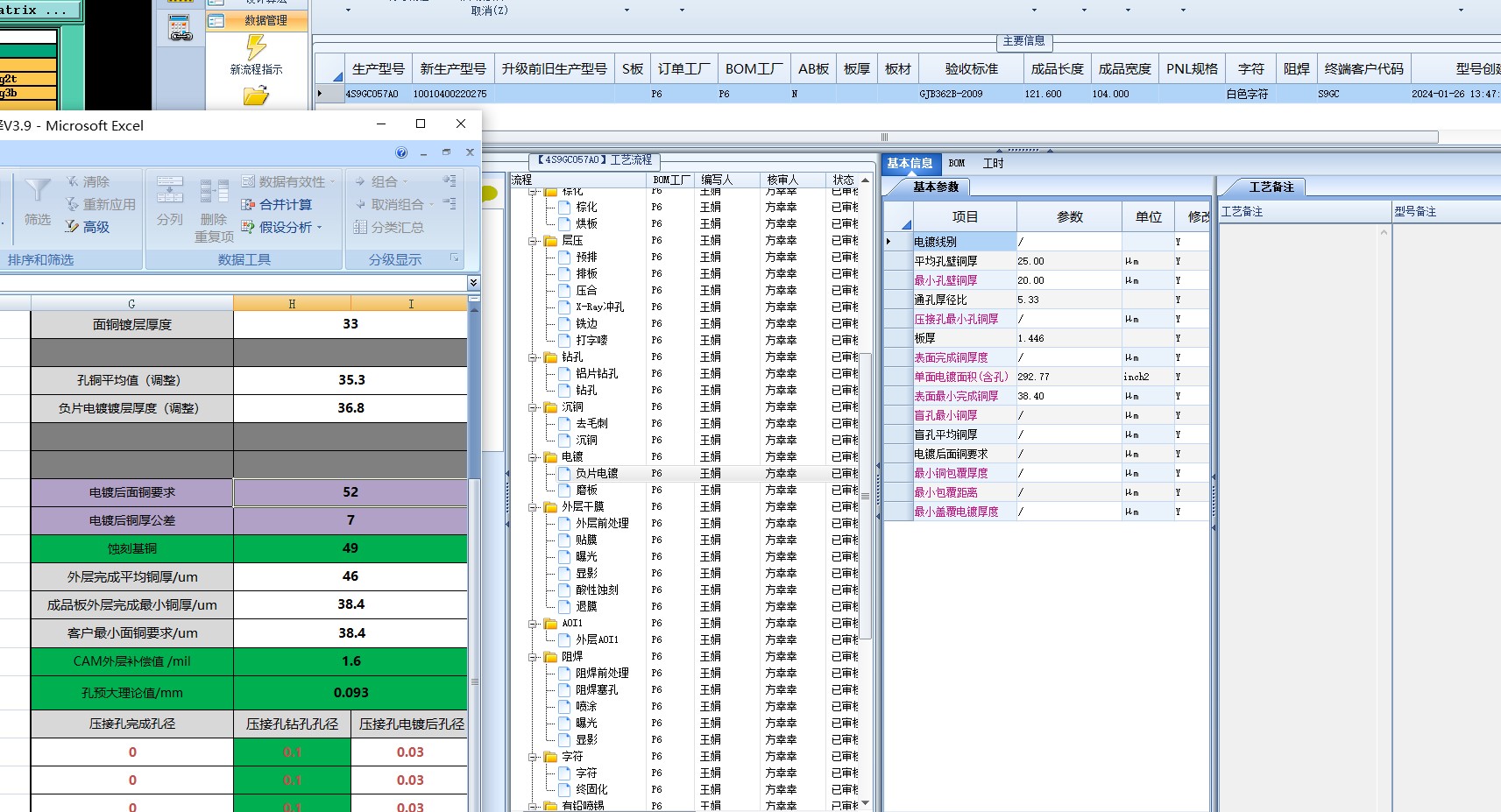Click the select-all corner of the 主要信息 grid
Screen dimensions: 1501x812
click(329, 69)
